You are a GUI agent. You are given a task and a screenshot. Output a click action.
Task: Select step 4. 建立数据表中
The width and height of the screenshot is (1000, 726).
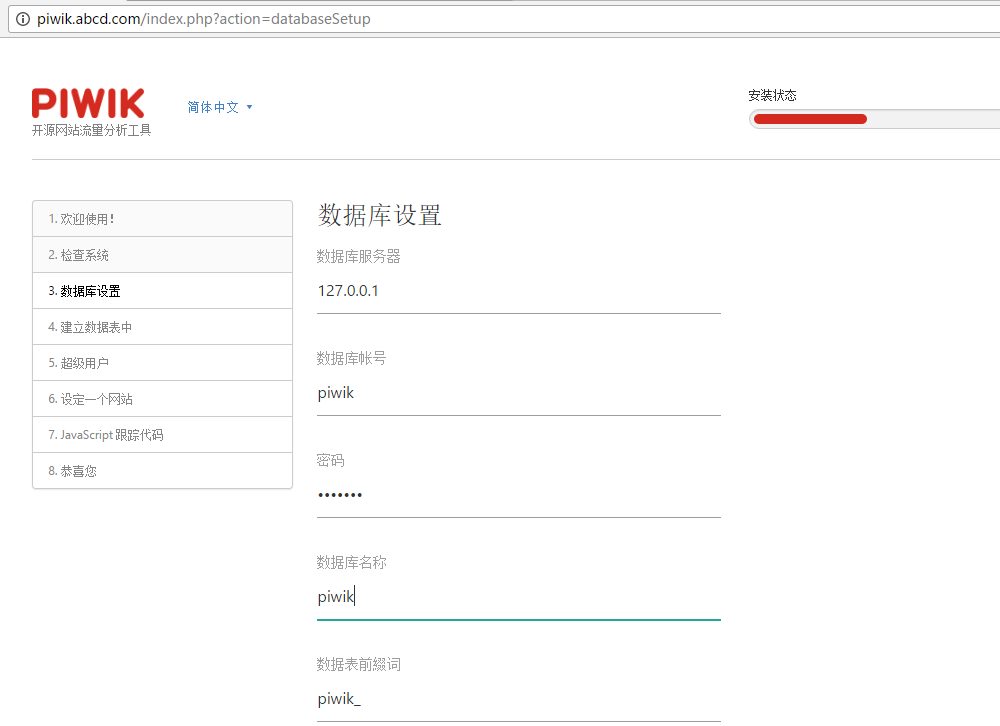(x=163, y=327)
